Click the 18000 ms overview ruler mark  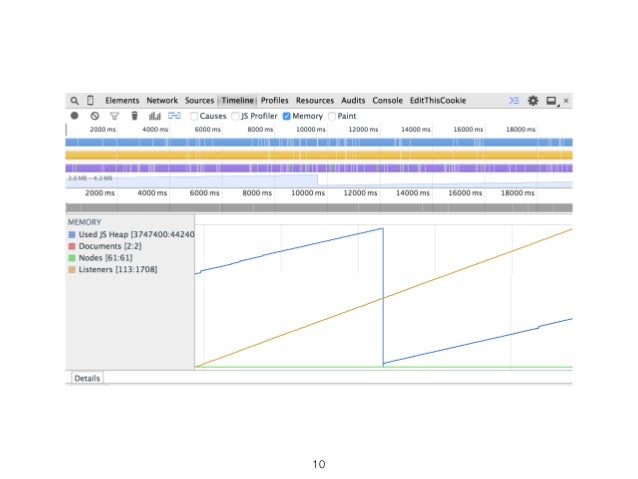click(x=521, y=129)
